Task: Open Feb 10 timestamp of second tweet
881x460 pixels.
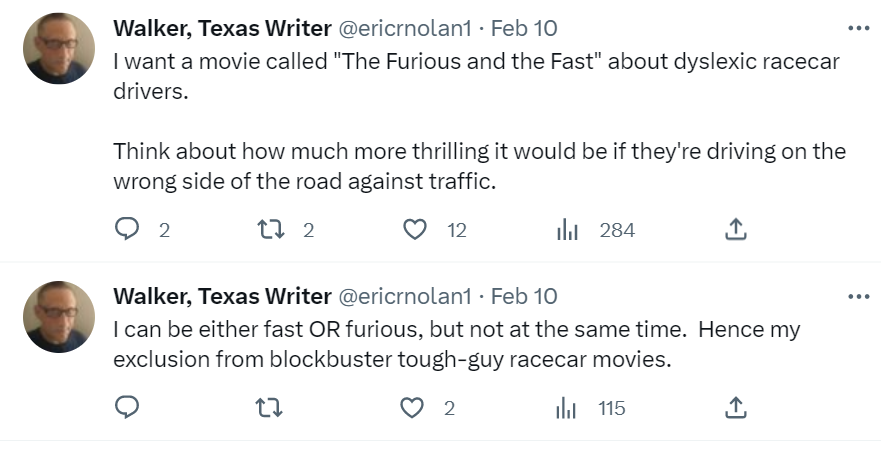Action: click(x=524, y=296)
